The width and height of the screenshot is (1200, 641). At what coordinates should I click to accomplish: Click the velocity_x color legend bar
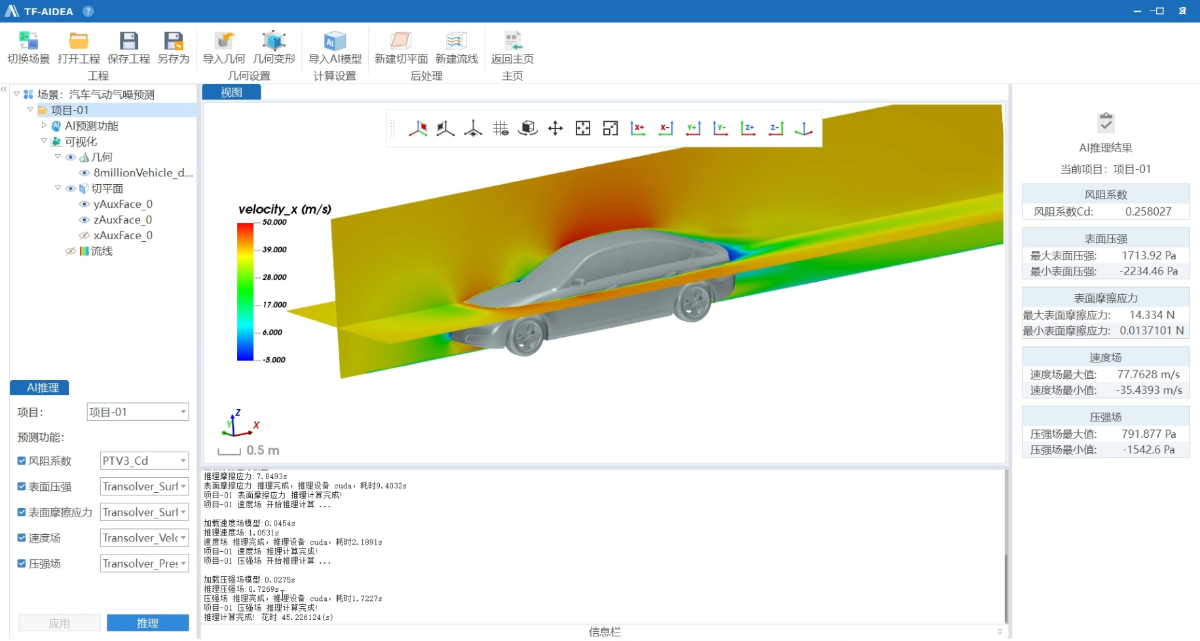coord(245,291)
